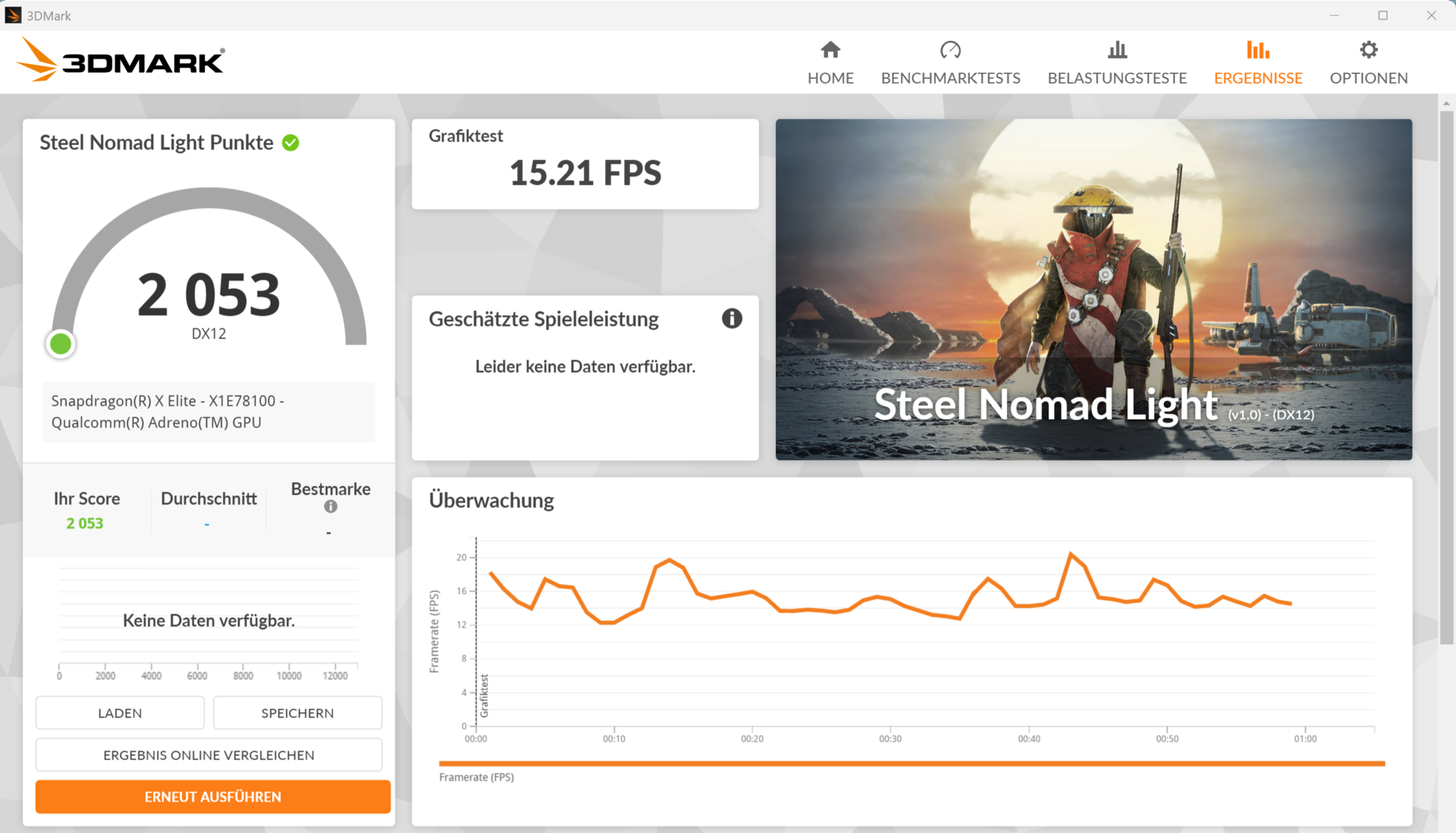The image size is (1456, 833).
Task: Click the Ergebnisse orange chart icon
Action: point(1257,50)
